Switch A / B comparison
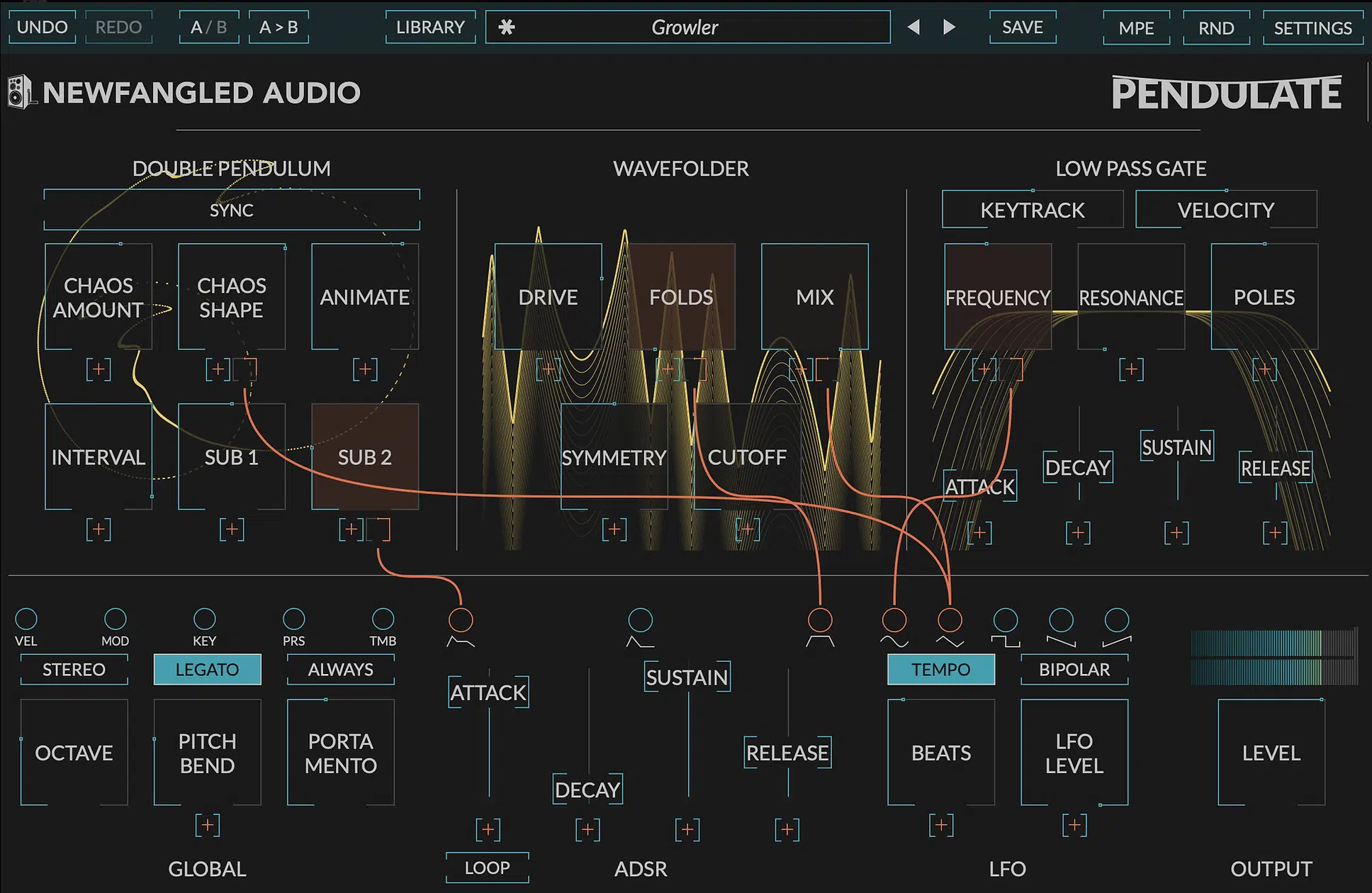 pyautogui.click(x=208, y=27)
